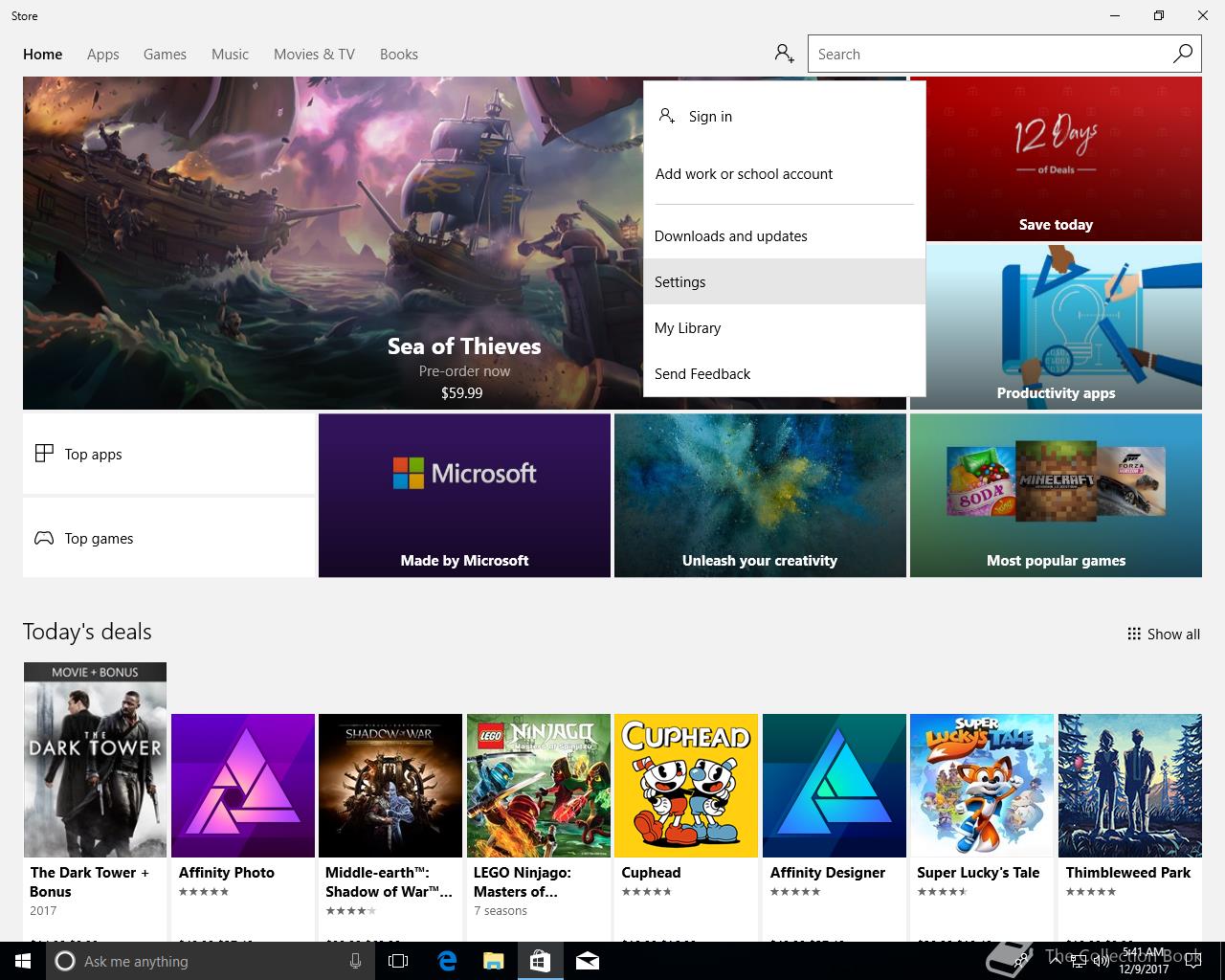1225x980 pixels.
Task: Open the Mail taskbar icon
Action: click(x=588, y=961)
